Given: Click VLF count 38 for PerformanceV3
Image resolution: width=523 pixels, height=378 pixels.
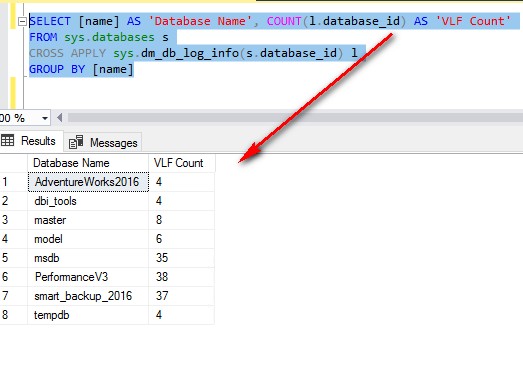Looking at the screenshot, I should pos(181,277).
